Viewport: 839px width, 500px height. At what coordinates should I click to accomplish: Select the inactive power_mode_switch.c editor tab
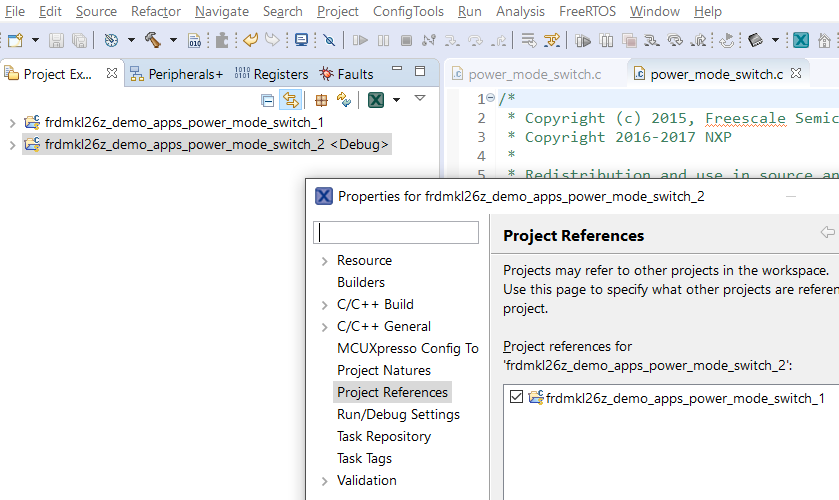(x=527, y=74)
